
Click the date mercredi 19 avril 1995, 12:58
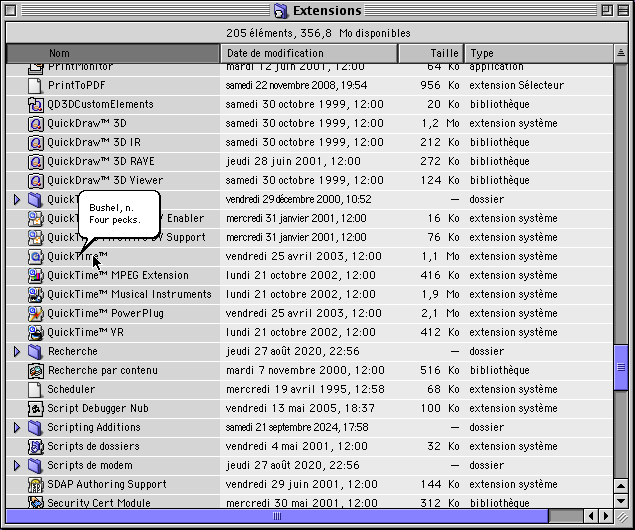pos(305,390)
